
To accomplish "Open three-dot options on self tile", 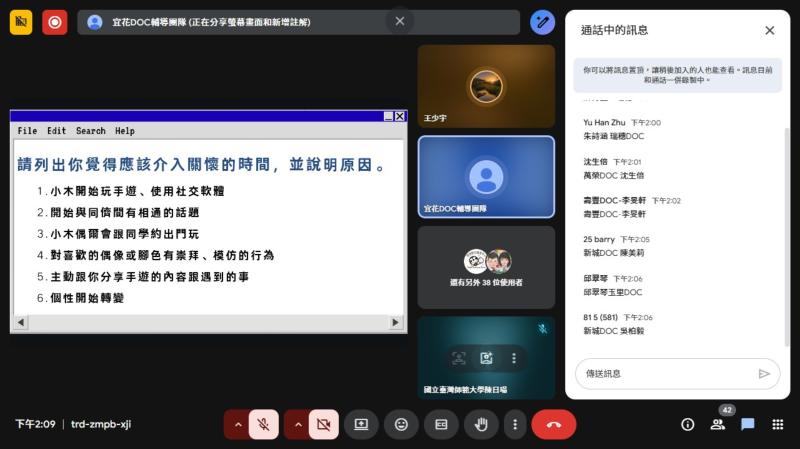I will pyautogui.click(x=514, y=358).
